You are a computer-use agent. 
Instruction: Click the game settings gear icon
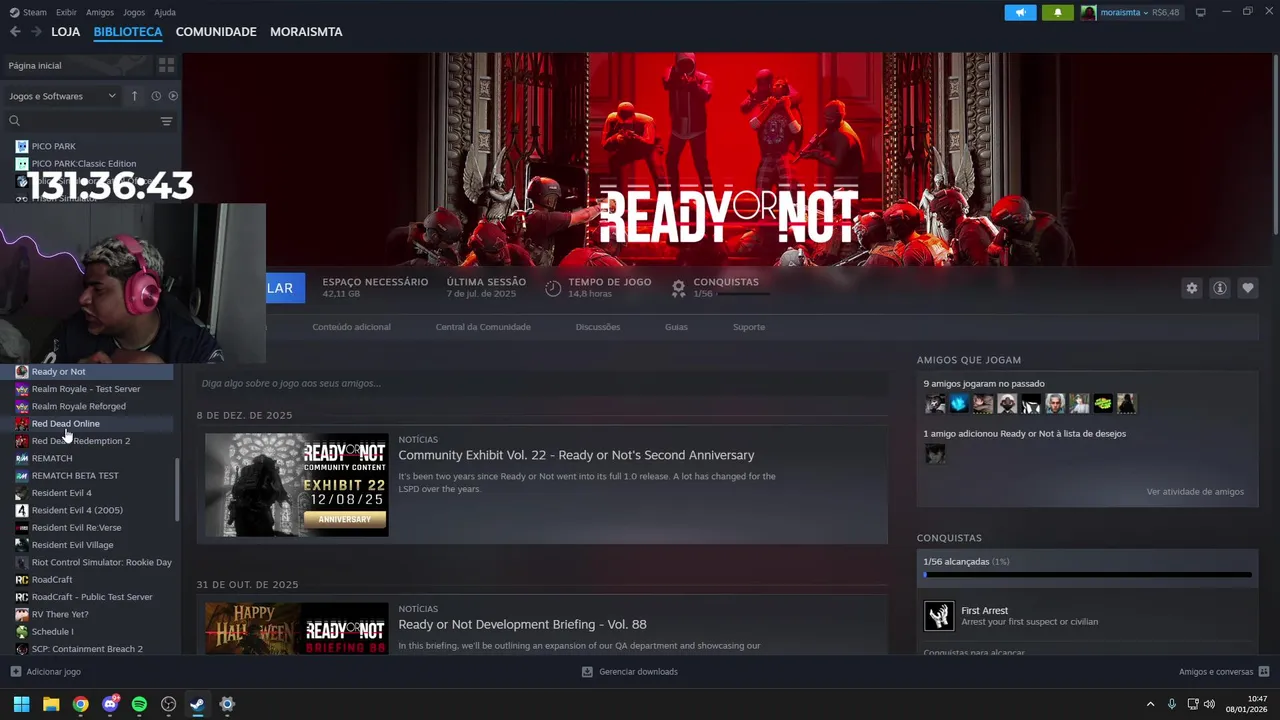[1191, 288]
